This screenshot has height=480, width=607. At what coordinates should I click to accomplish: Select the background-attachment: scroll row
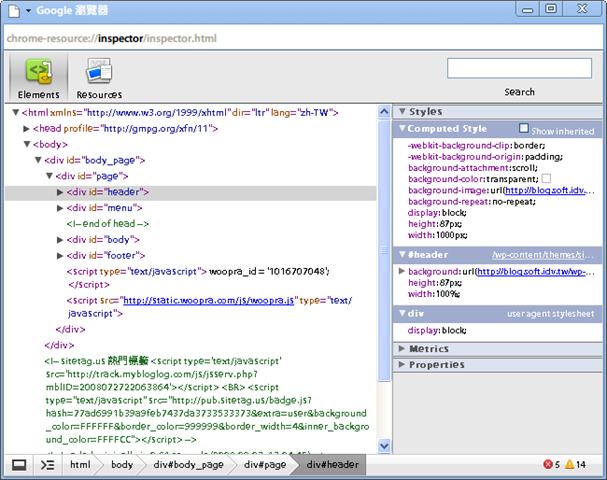point(473,168)
